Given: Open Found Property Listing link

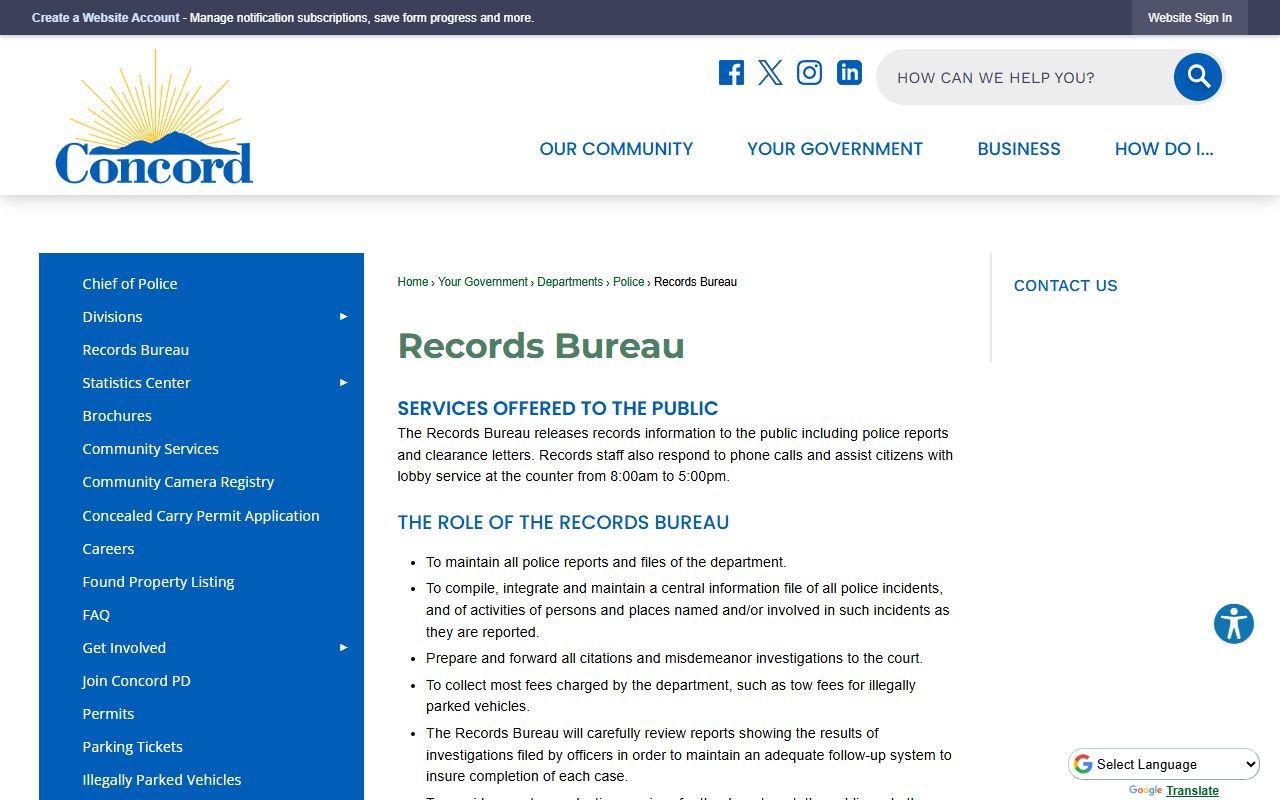Looking at the screenshot, I should 158,582.
